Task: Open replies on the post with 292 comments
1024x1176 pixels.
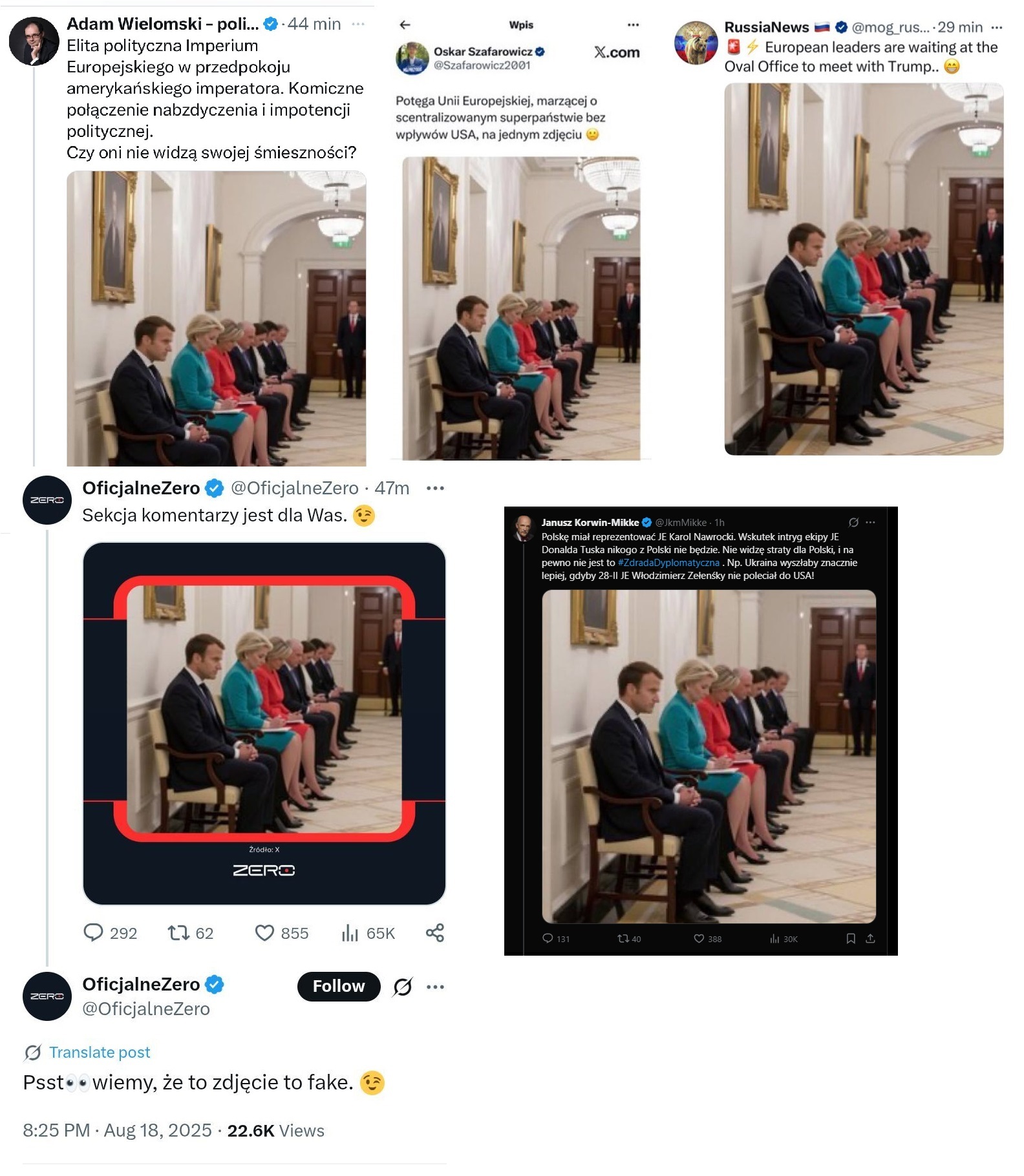Action: coord(94,933)
